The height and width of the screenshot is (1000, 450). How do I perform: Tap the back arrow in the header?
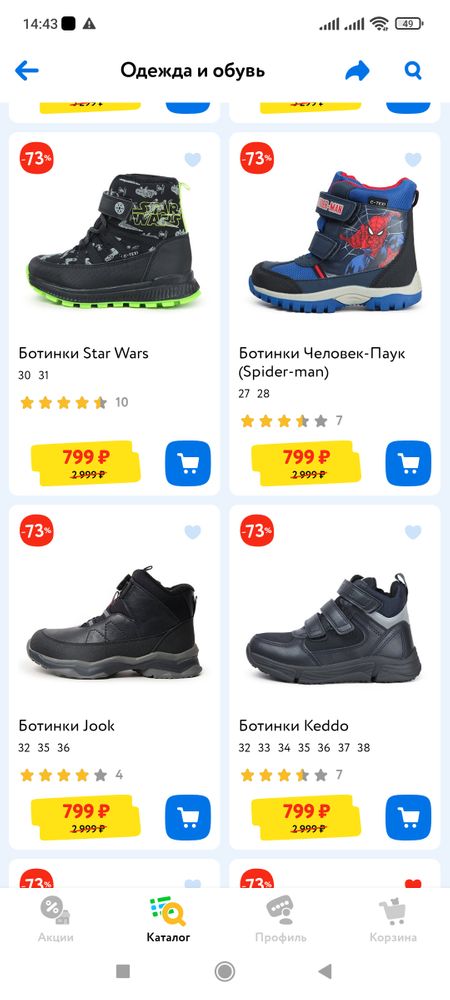pyautogui.click(x=27, y=71)
